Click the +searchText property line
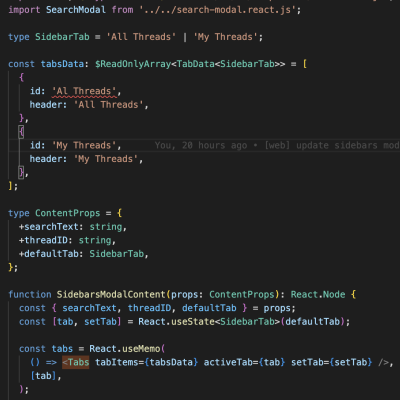400x400 pixels. click(x=73, y=227)
